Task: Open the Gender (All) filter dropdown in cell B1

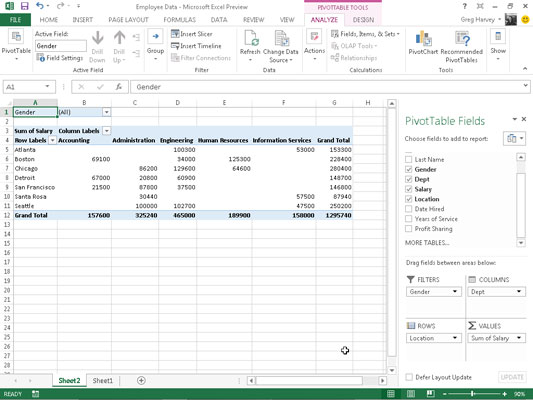Action: click(x=106, y=112)
